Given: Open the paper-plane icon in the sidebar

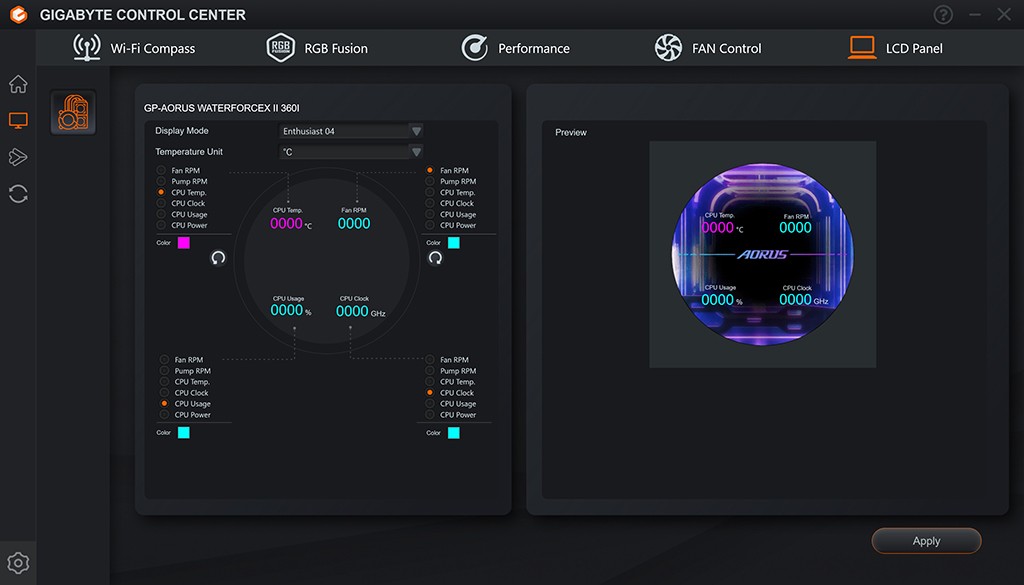Looking at the screenshot, I should pyautogui.click(x=18, y=157).
